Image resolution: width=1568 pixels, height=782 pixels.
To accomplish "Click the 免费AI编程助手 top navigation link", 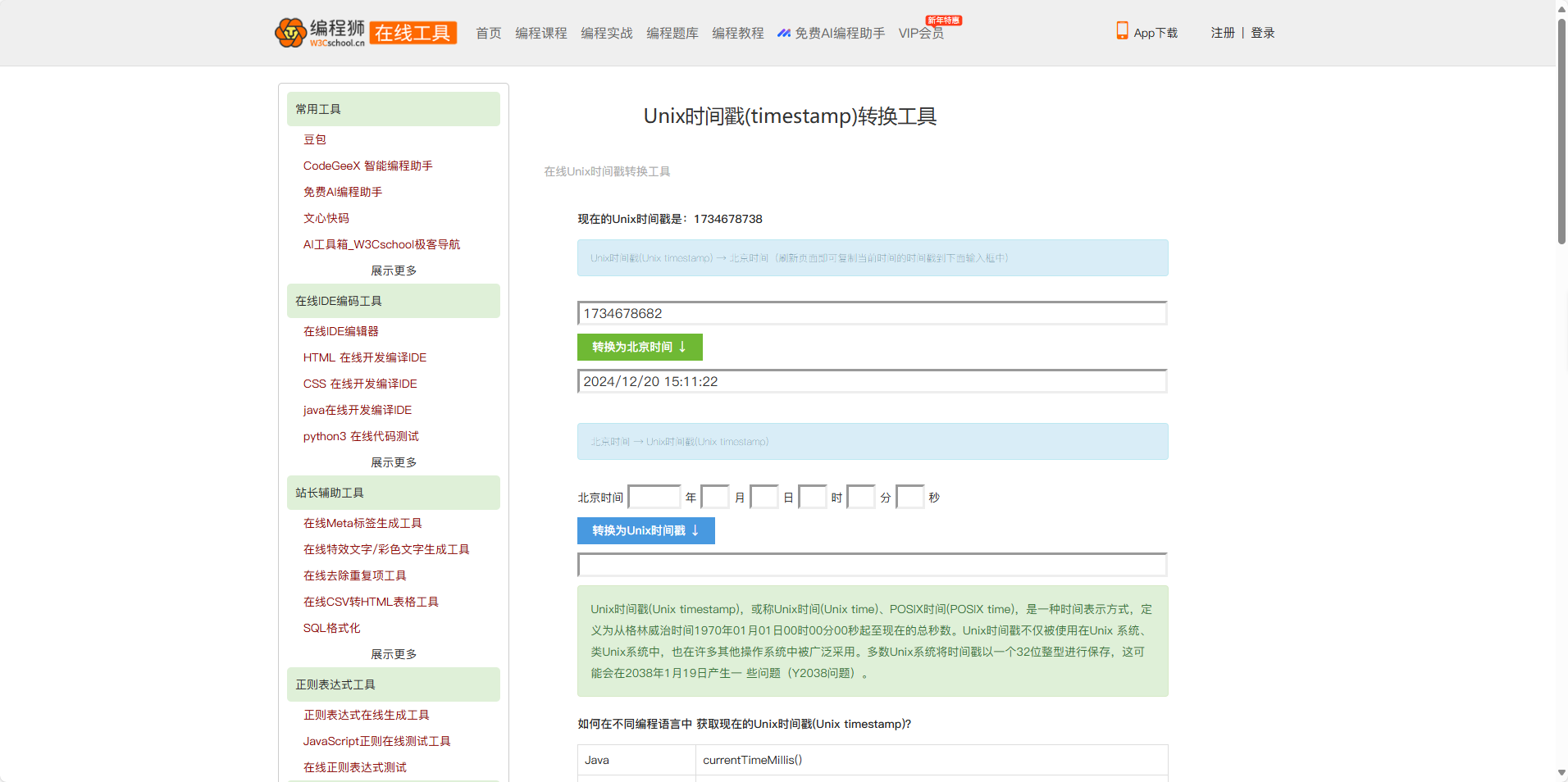I will [840, 33].
